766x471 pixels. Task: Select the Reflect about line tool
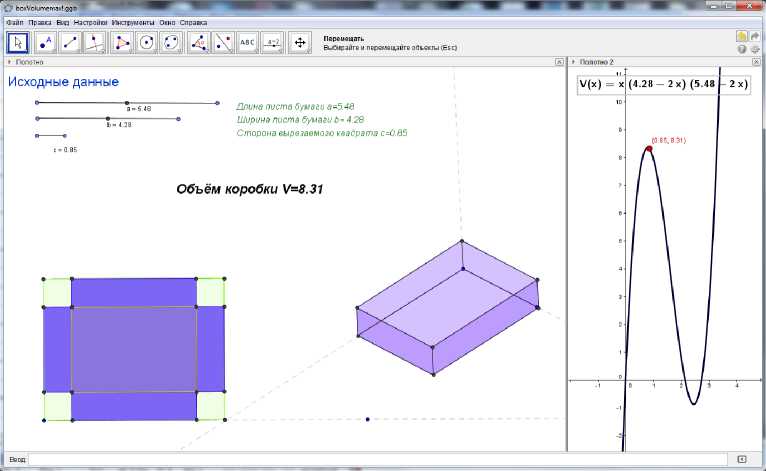[x=224, y=42]
